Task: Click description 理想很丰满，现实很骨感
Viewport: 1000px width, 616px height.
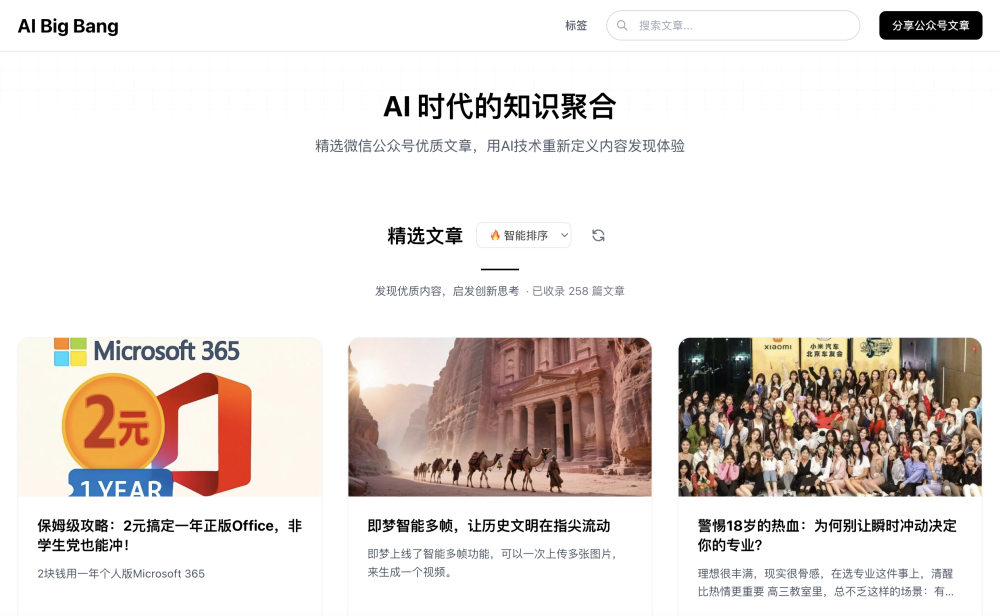Action: [x=826, y=582]
